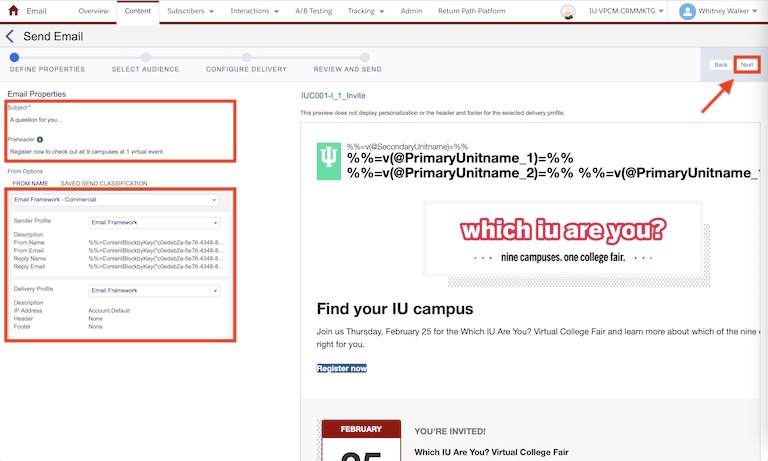This screenshot has width=768, height=461.
Task: Click the From Options label
Action: click(25, 171)
